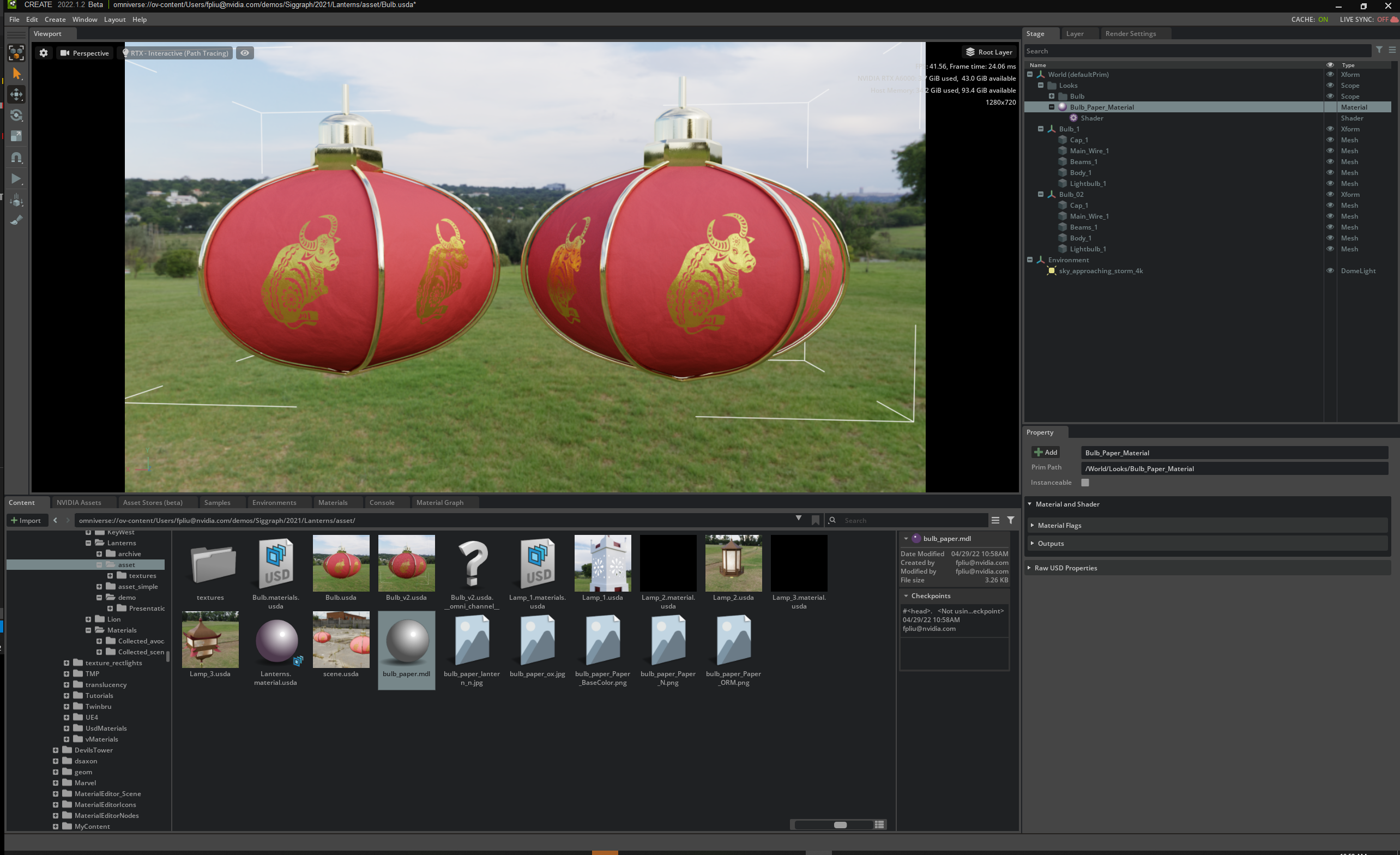1400x855 pixels.
Task: Select the Shader prim in Stage
Action: [x=1091, y=118]
